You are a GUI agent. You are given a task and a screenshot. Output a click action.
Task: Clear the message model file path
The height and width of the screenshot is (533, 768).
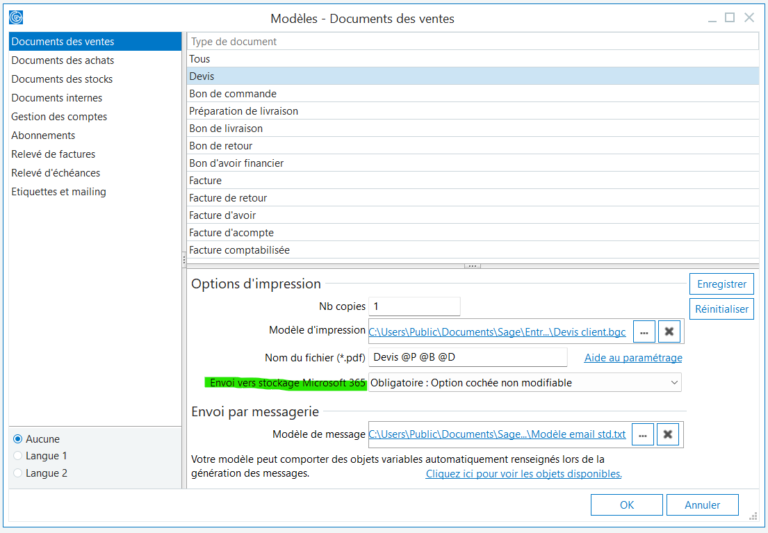[x=669, y=434]
